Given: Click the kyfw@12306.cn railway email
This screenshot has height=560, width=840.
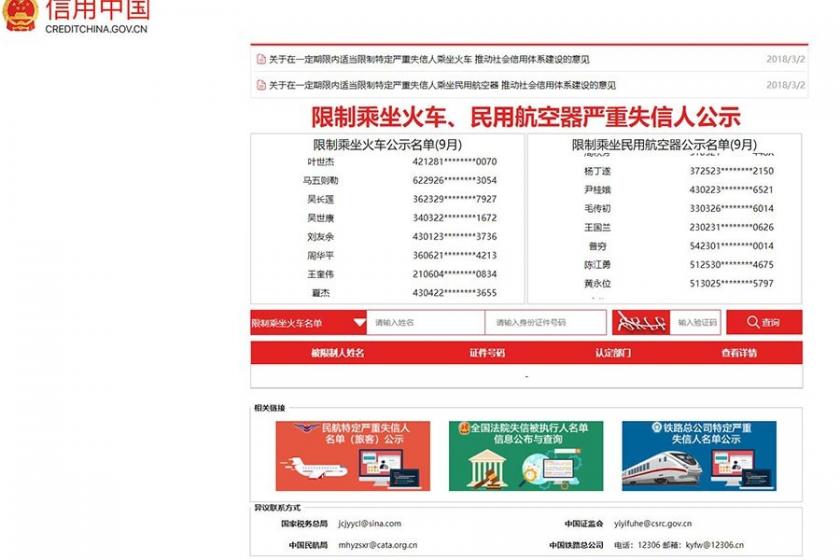Looking at the screenshot, I should tap(715, 545).
